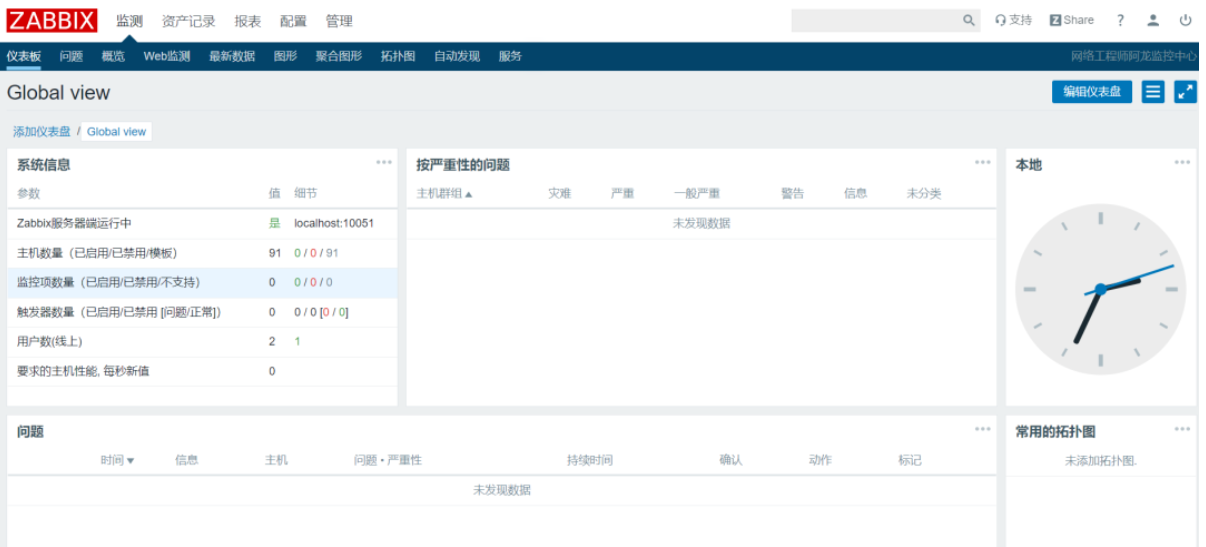Screen dimensions: 1206x547
Task: Open the 报表 top menu
Action: 248,21
